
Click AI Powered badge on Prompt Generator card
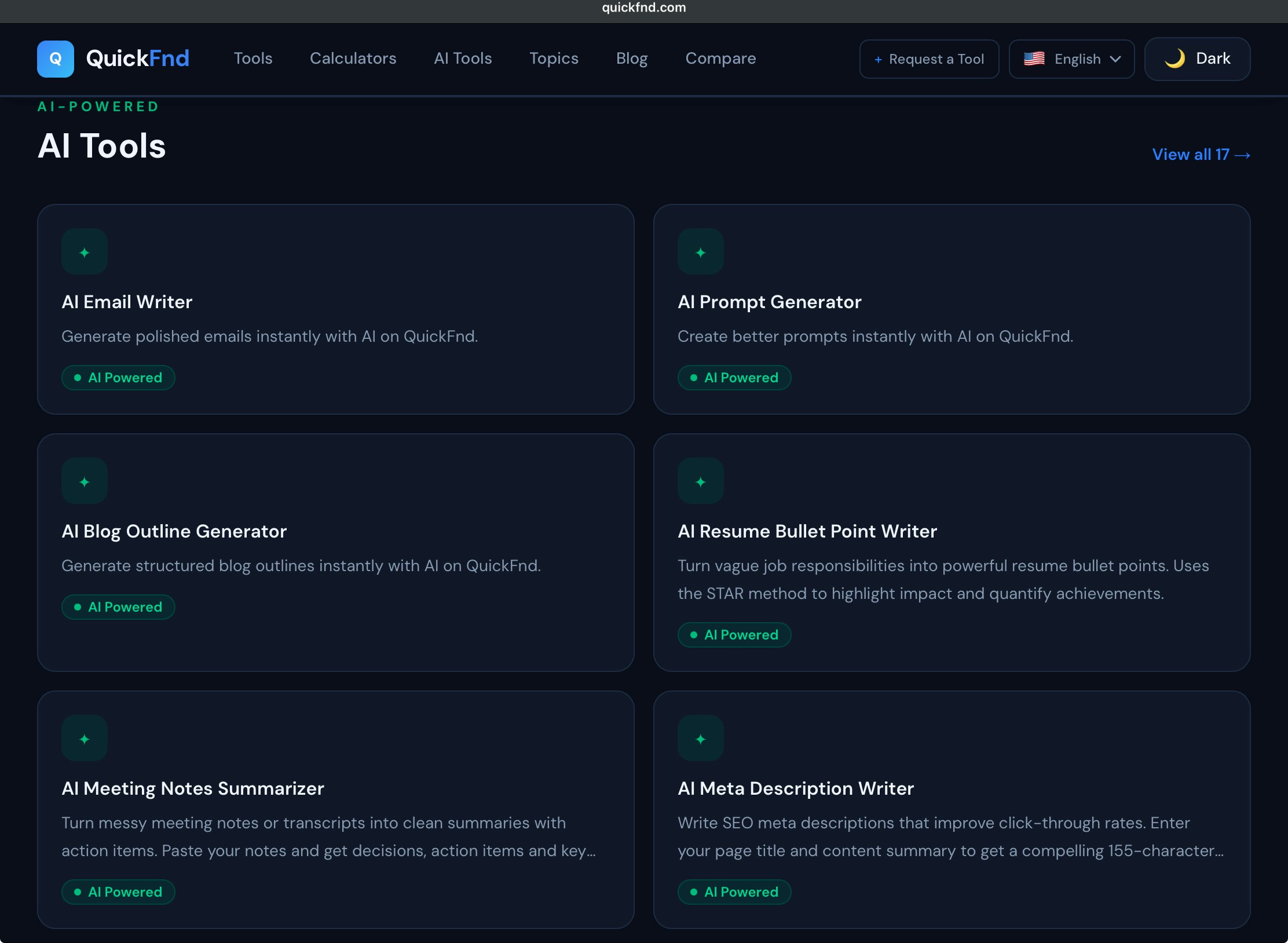[734, 378]
